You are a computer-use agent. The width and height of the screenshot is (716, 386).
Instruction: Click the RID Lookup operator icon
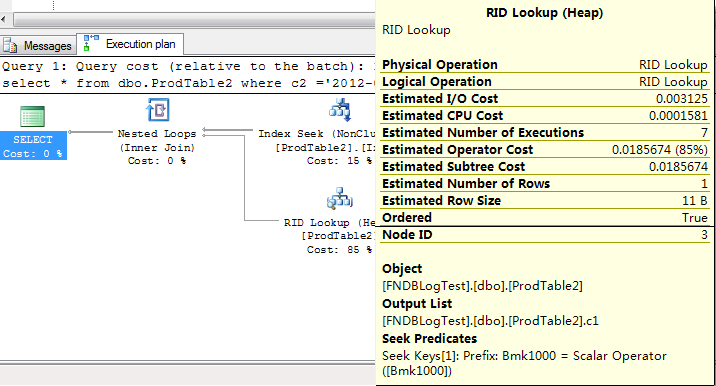click(x=340, y=199)
